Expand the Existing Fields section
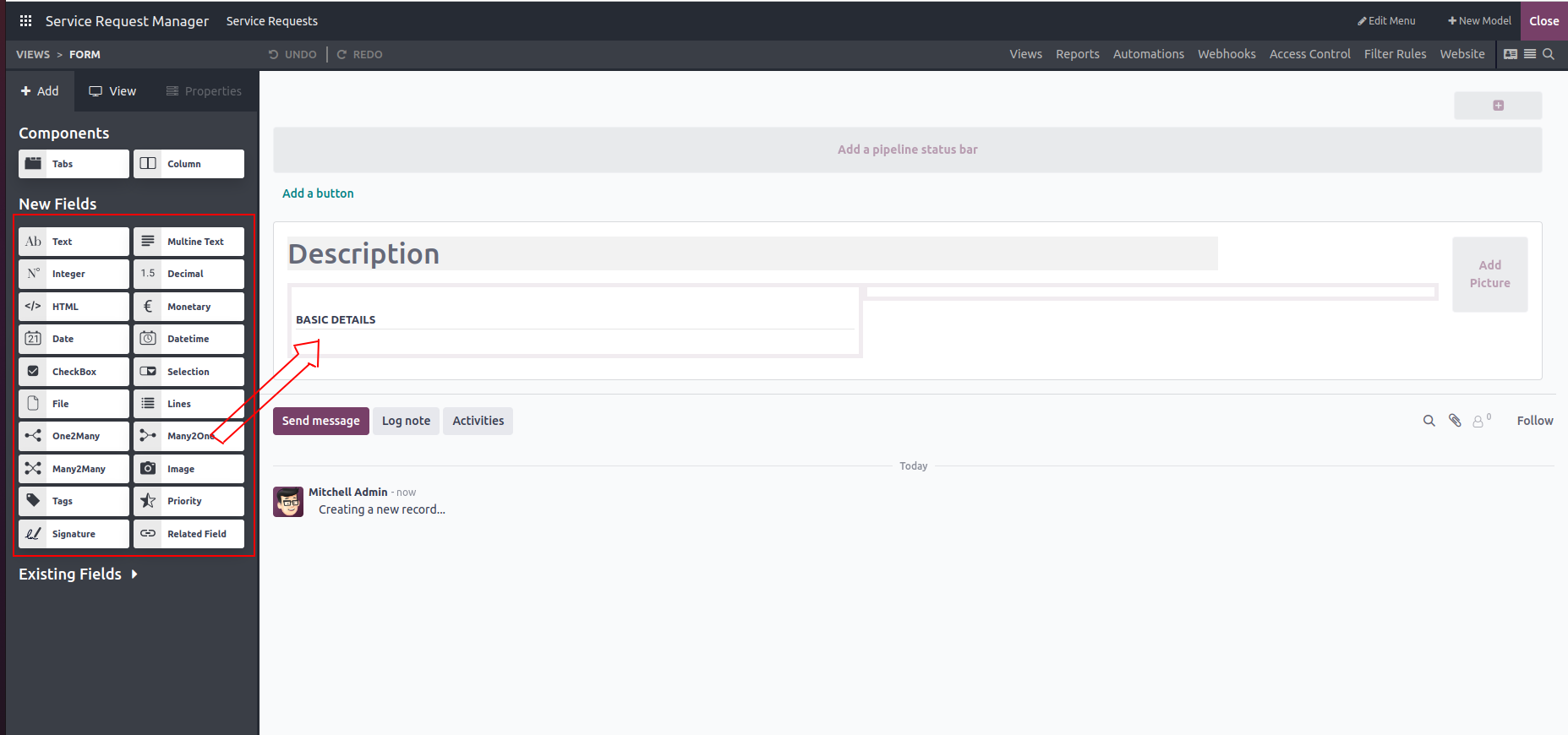This screenshot has width=1568, height=735. pyautogui.click(x=78, y=574)
